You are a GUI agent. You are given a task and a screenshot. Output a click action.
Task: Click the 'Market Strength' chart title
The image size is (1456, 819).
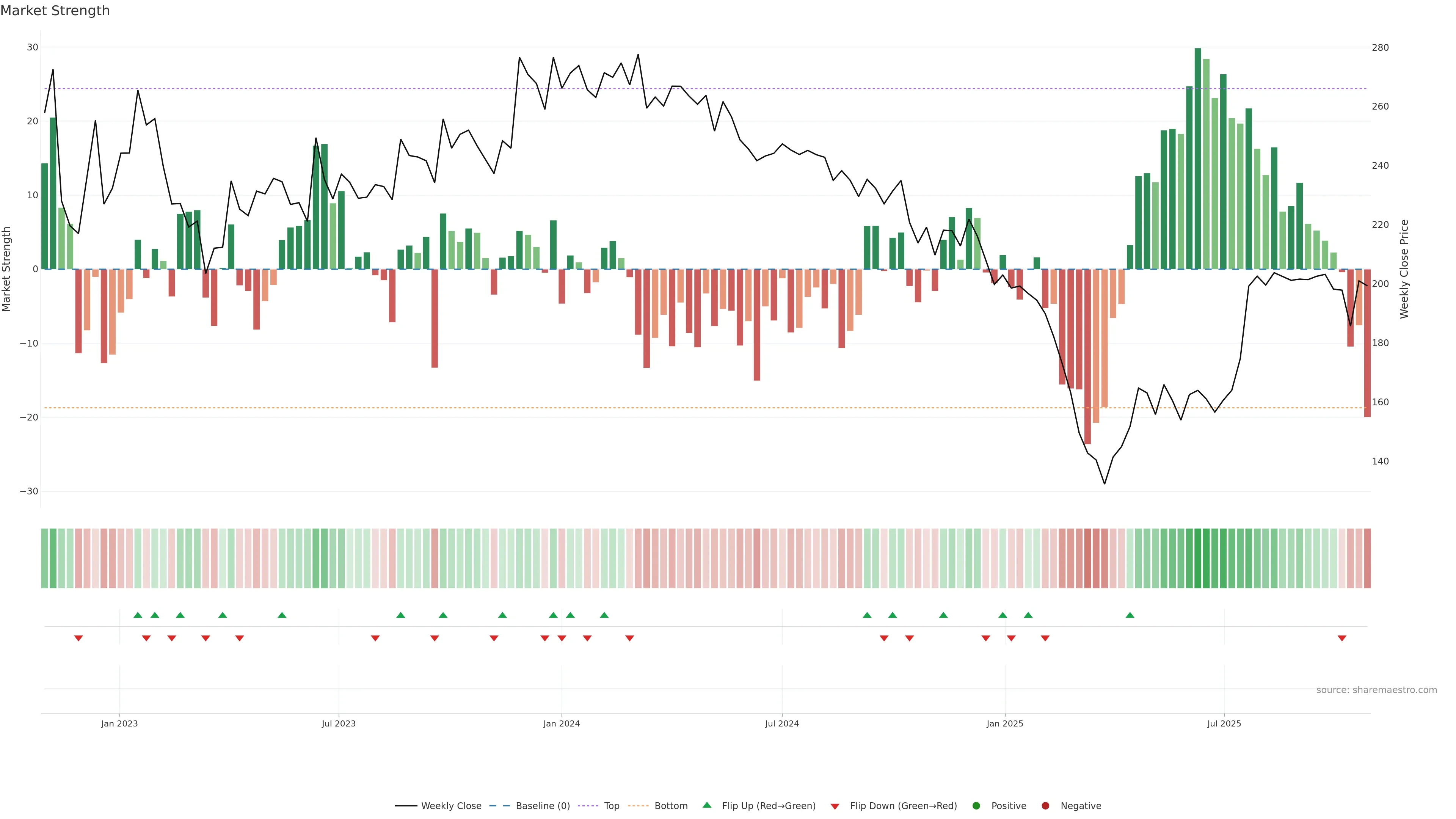point(55,11)
